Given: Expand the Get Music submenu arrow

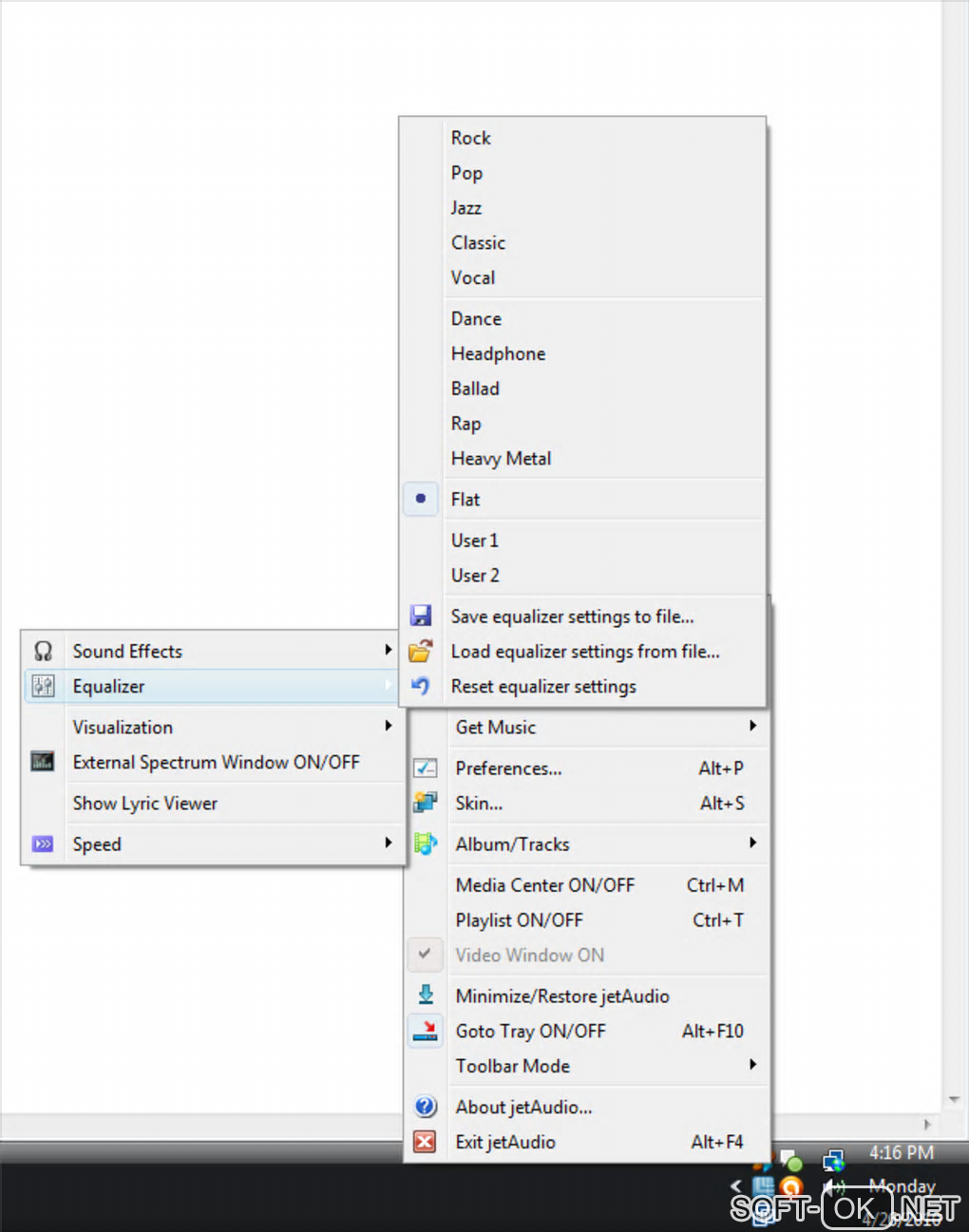Looking at the screenshot, I should click(752, 726).
